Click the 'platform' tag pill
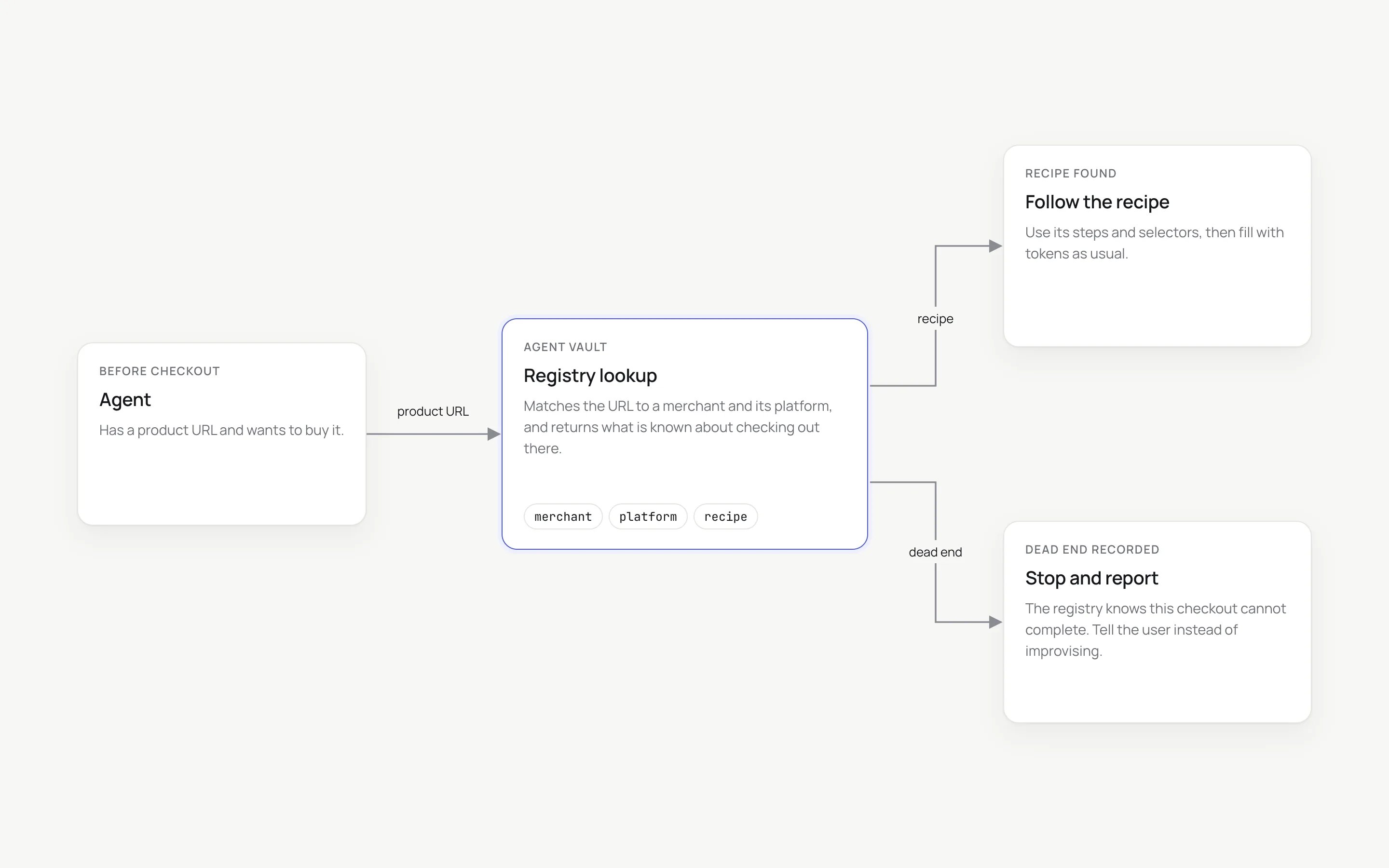1389x868 pixels. point(647,516)
